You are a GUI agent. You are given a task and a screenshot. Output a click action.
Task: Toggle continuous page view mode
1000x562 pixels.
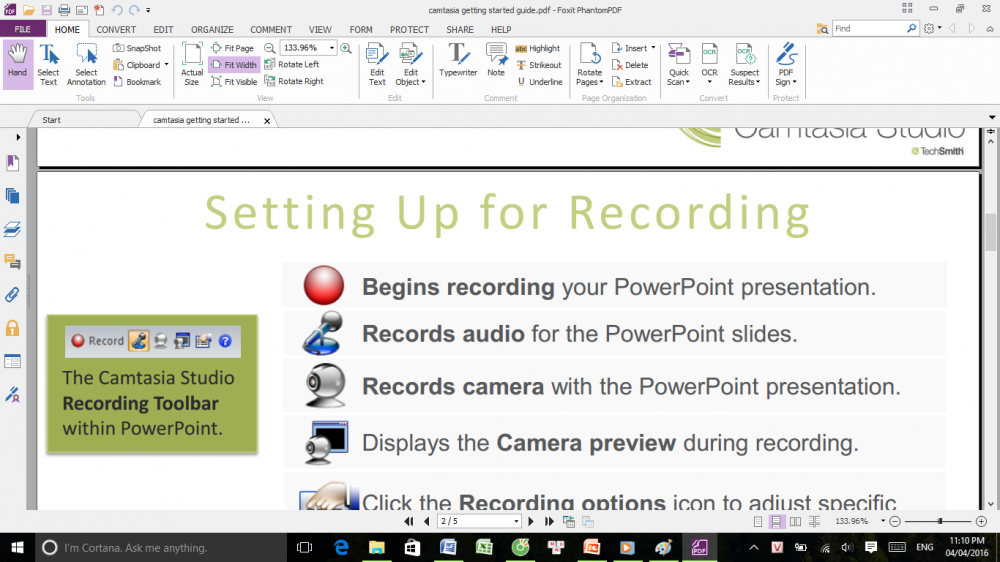(776, 521)
